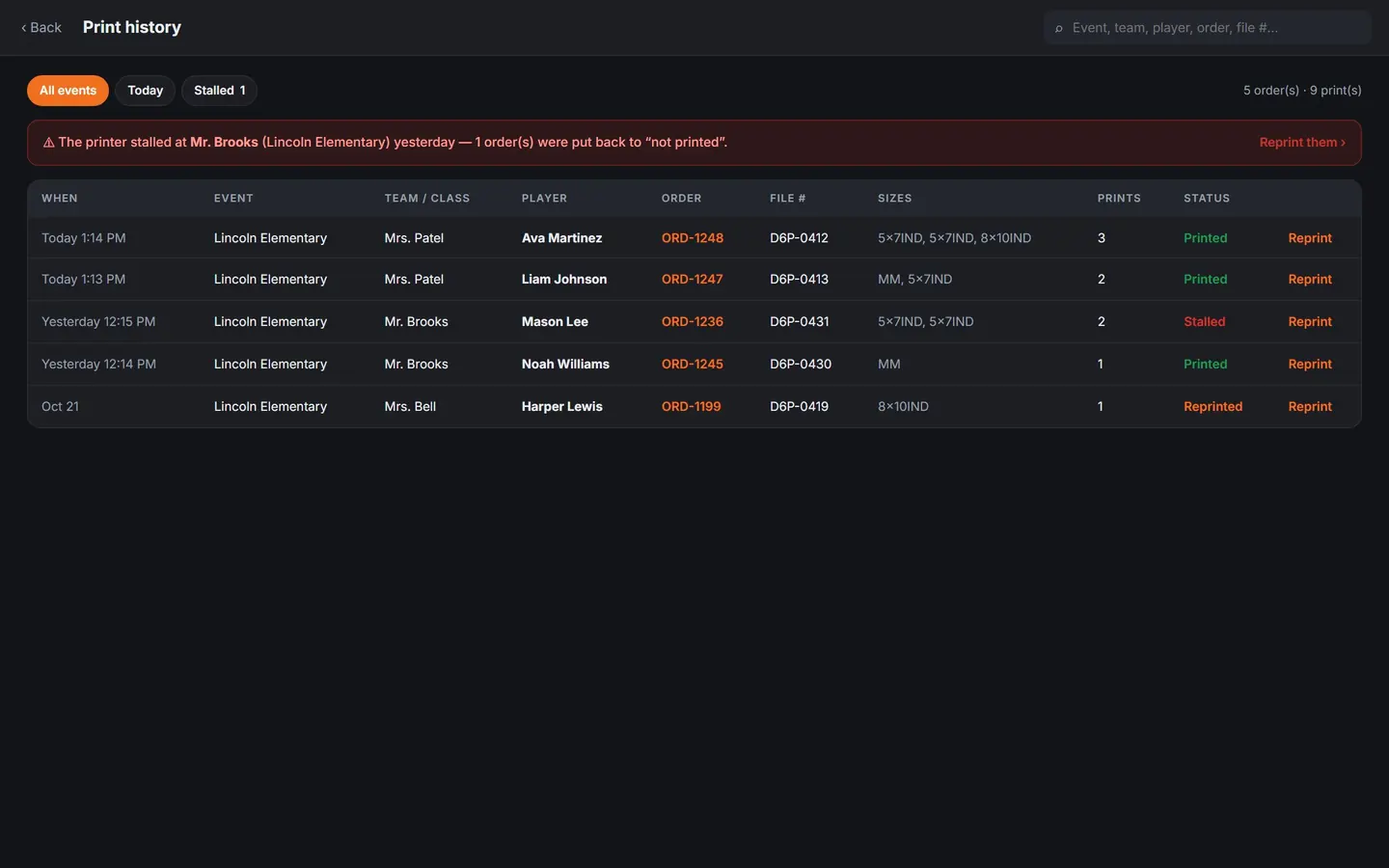Image resolution: width=1389 pixels, height=868 pixels.
Task: Click player name Mason Lee
Action: click(x=555, y=322)
